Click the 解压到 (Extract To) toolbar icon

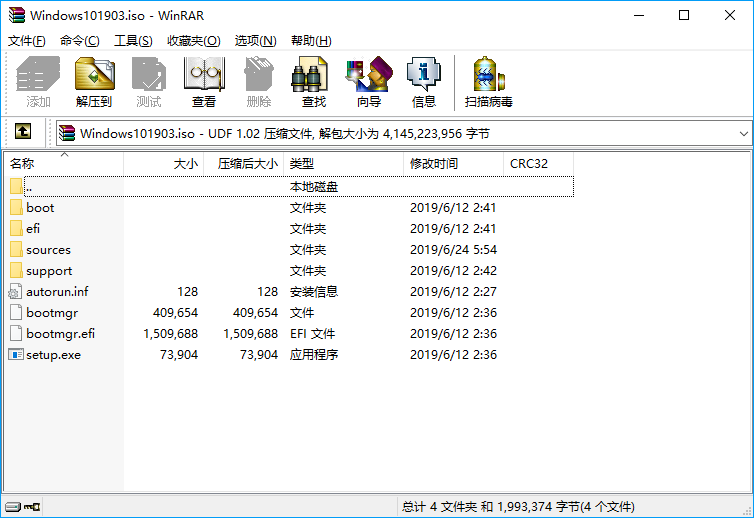(x=94, y=74)
